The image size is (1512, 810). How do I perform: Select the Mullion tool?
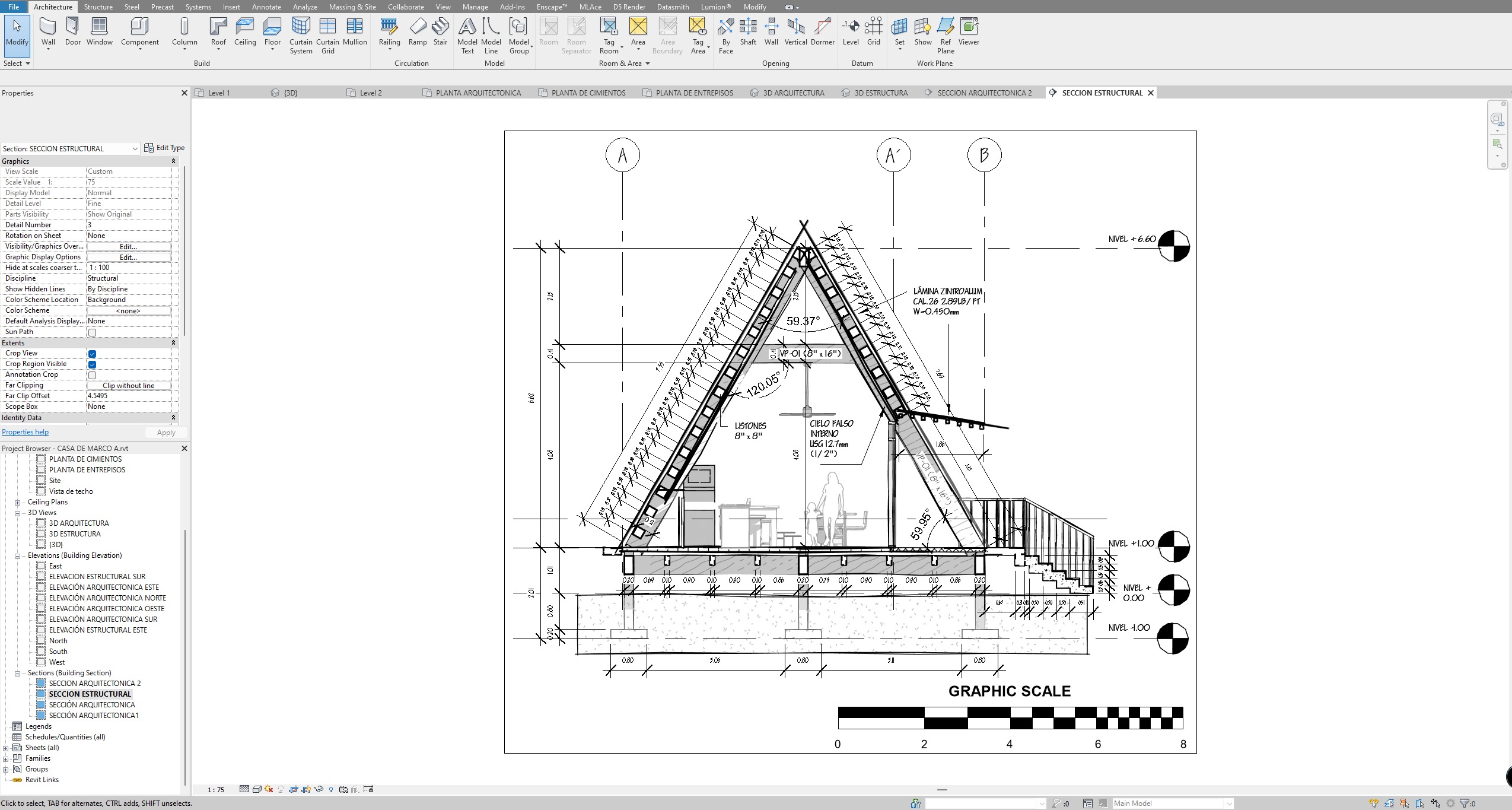point(355,33)
